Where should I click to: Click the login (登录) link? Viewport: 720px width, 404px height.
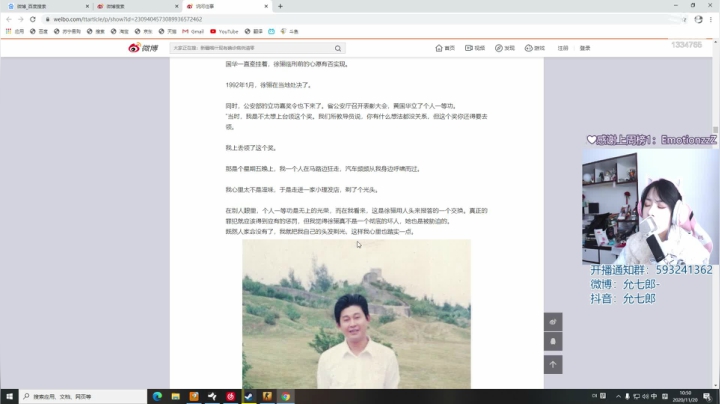pos(585,48)
